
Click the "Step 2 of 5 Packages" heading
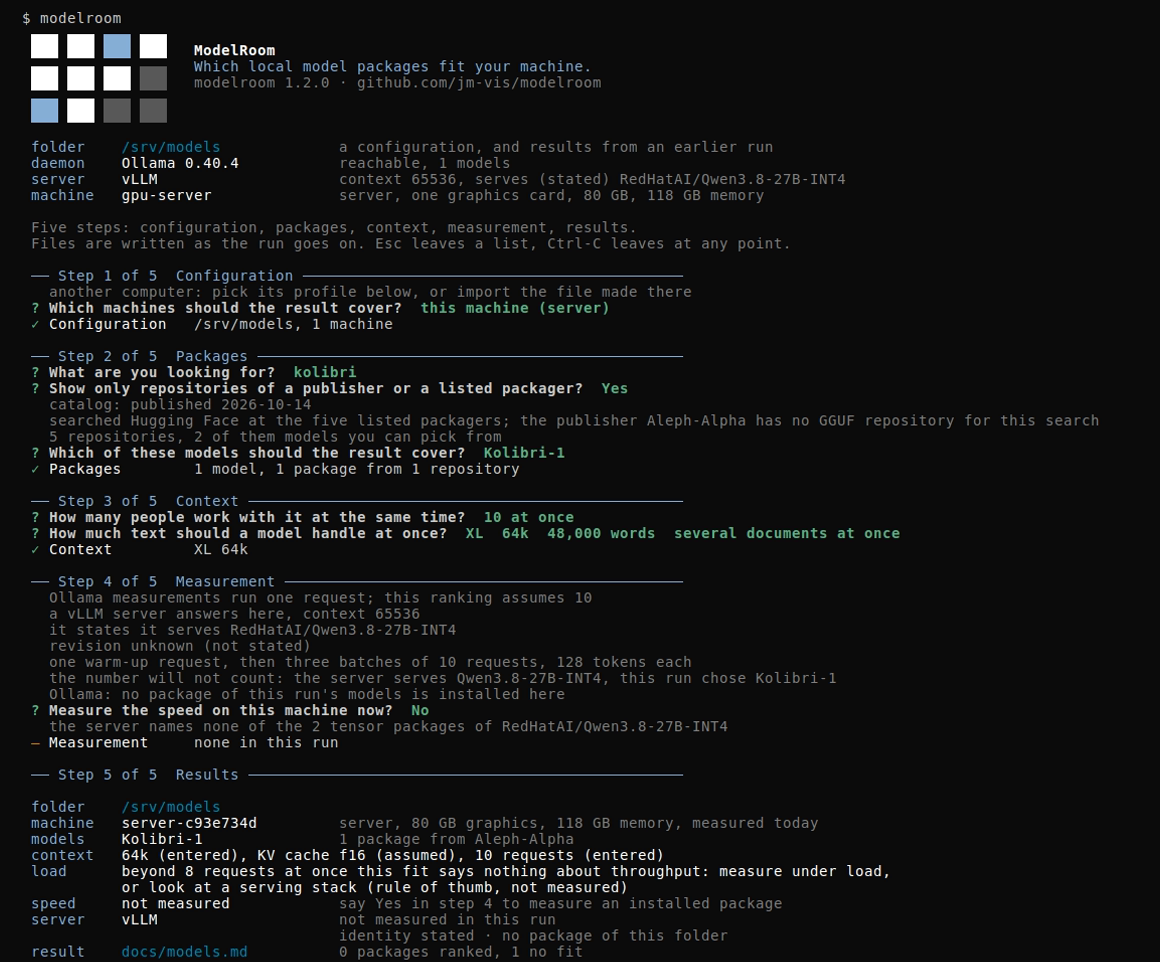tap(152, 356)
